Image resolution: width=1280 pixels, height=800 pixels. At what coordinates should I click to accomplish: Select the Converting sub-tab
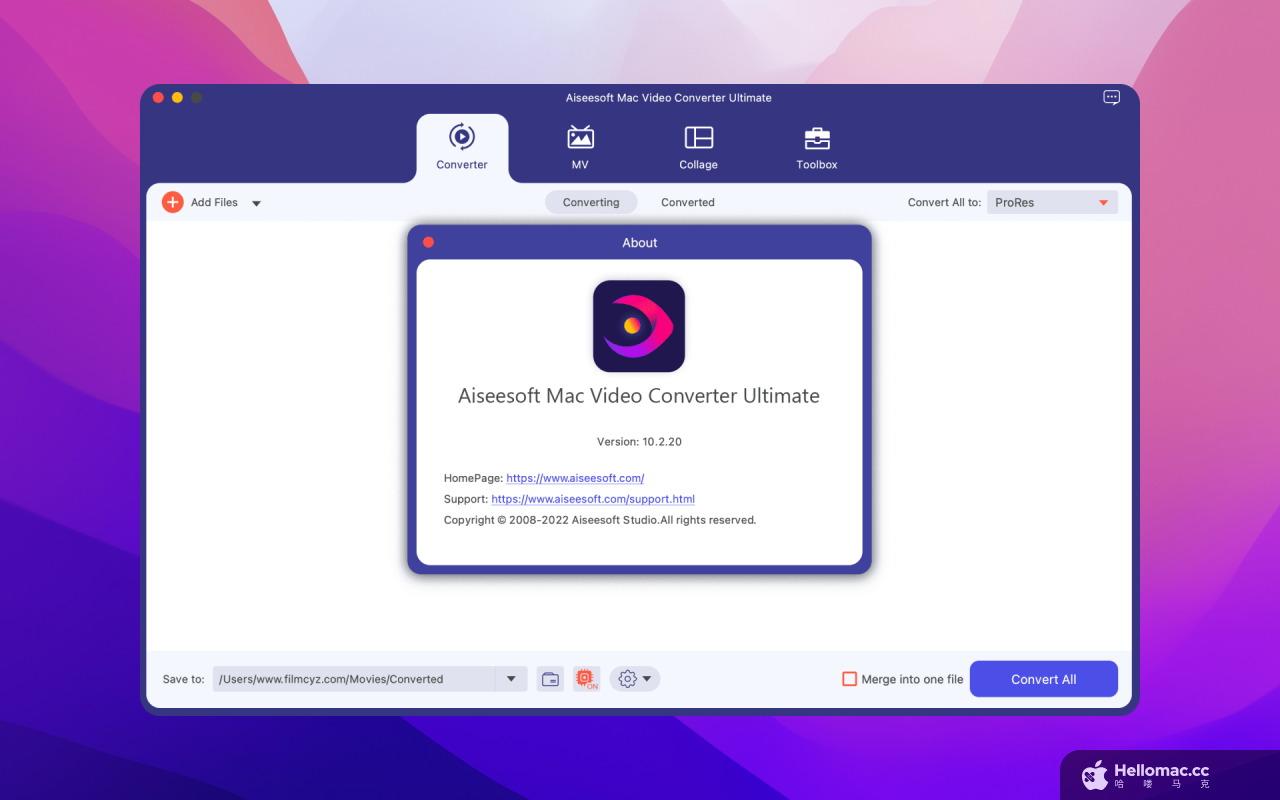tap(591, 202)
